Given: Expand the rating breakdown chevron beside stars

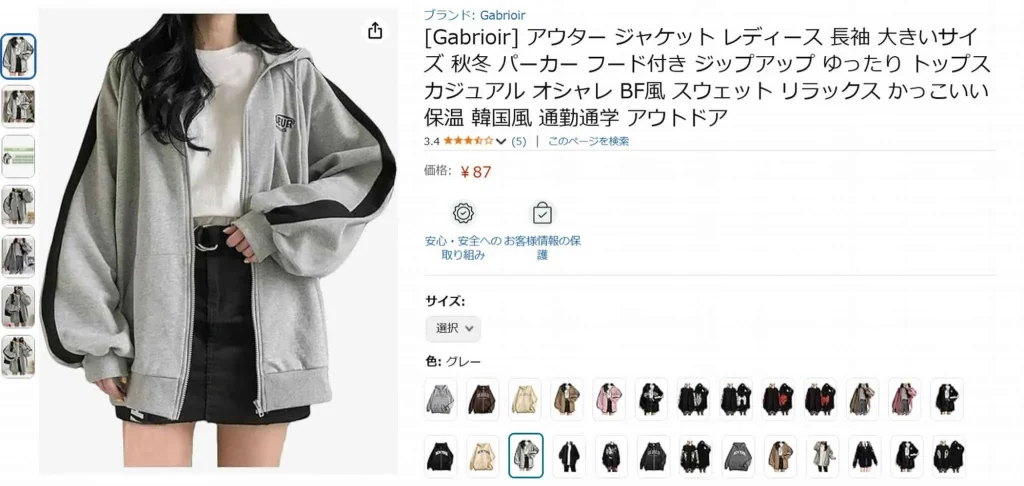Looking at the screenshot, I should (x=501, y=141).
